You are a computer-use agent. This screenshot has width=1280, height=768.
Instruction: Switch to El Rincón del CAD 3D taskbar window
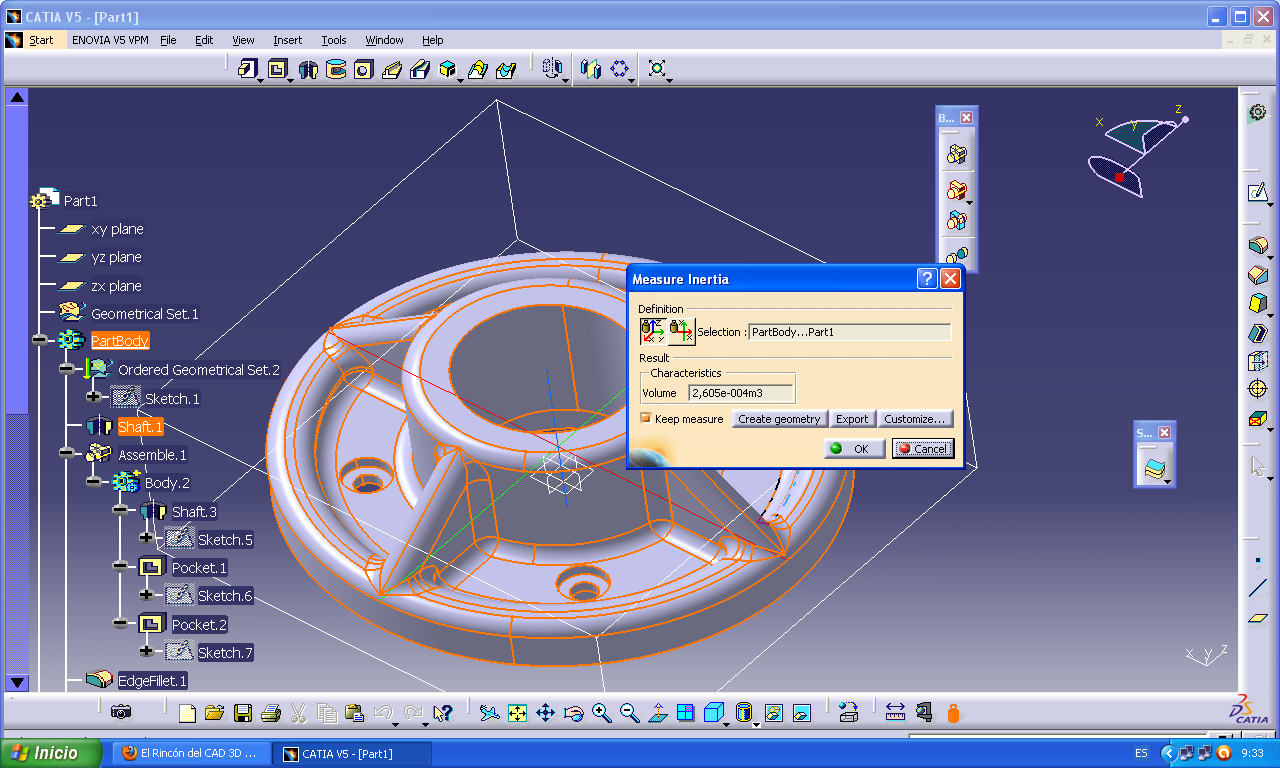click(x=190, y=753)
